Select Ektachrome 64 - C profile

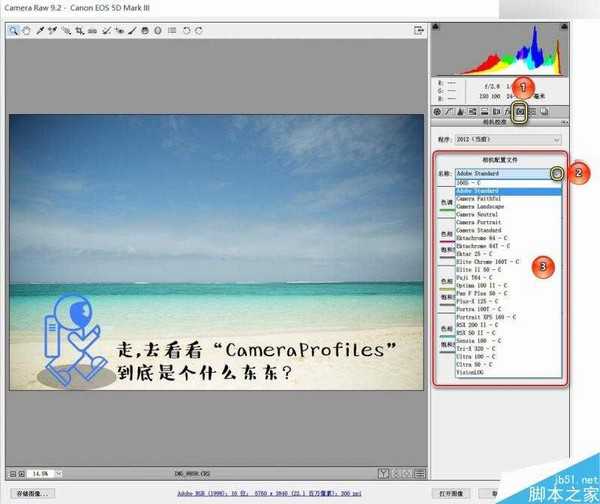[x=509, y=238]
